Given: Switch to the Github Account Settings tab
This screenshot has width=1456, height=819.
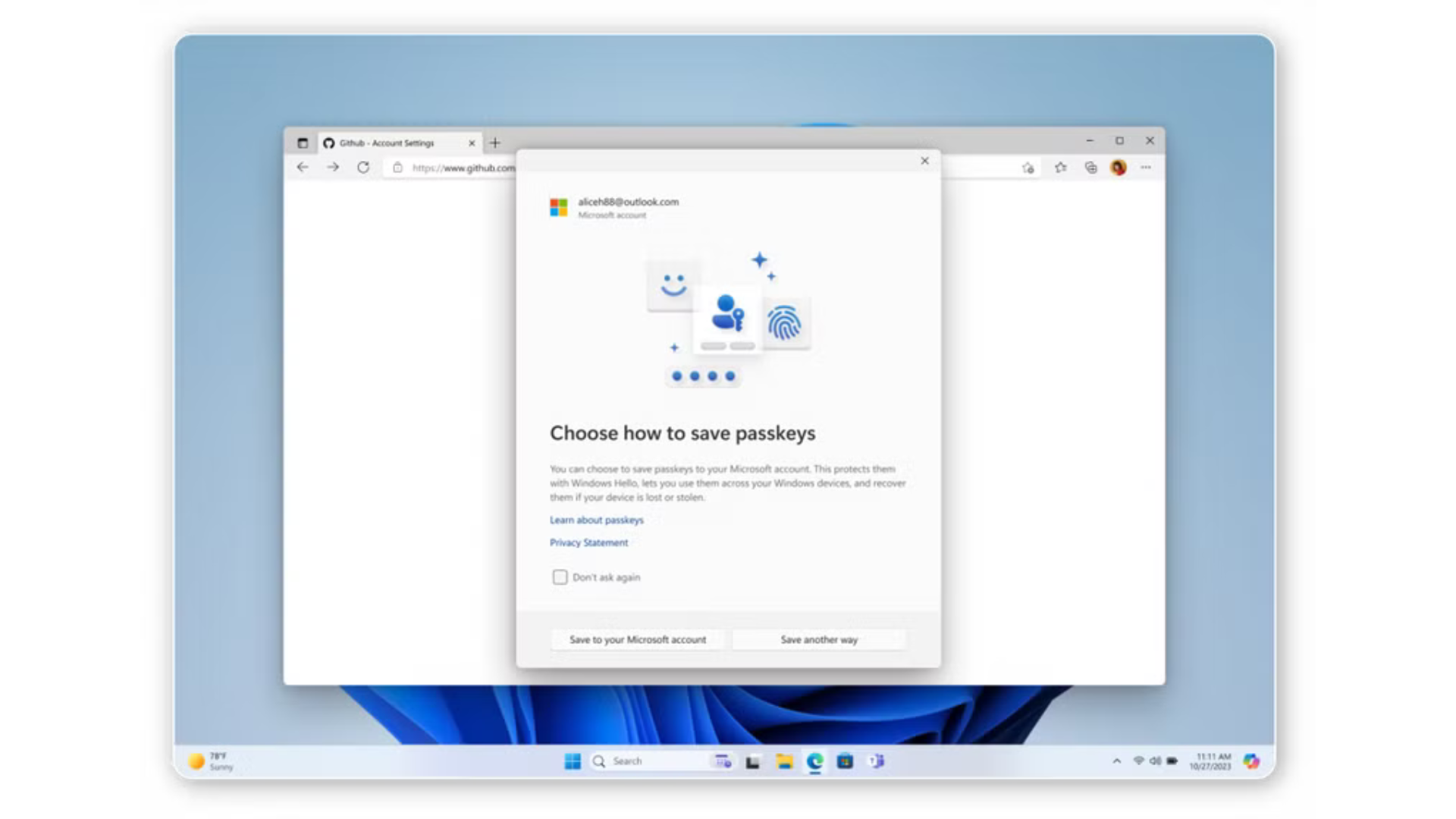Looking at the screenshot, I should click(387, 143).
